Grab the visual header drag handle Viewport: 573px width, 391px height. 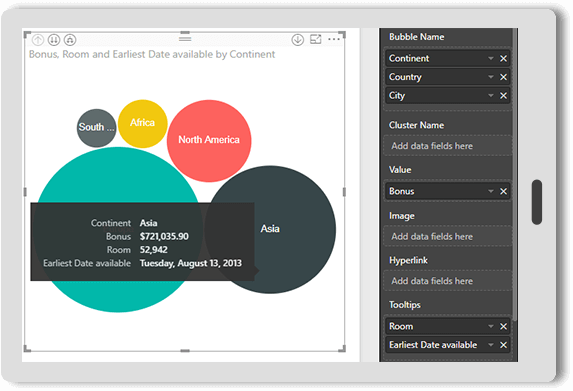pos(185,38)
